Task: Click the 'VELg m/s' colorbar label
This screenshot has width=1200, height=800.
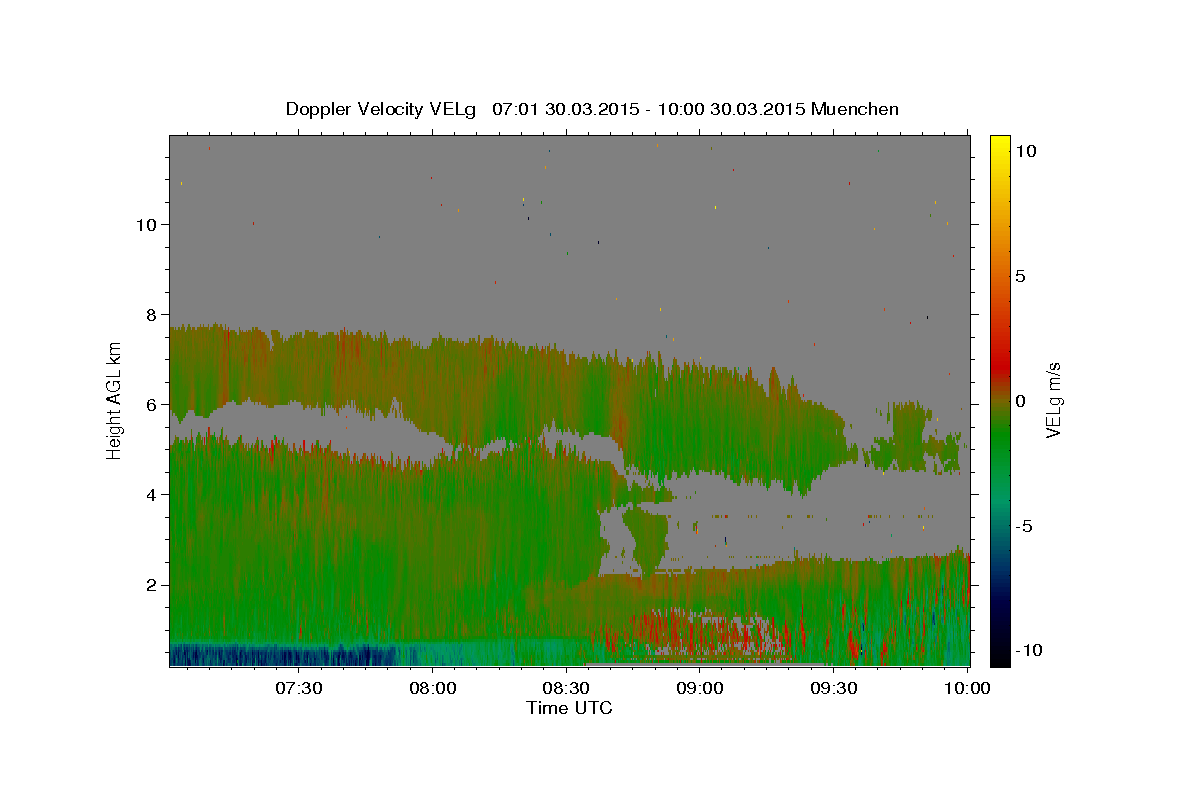Action: pyautogui.click(x=1053, y=400)
